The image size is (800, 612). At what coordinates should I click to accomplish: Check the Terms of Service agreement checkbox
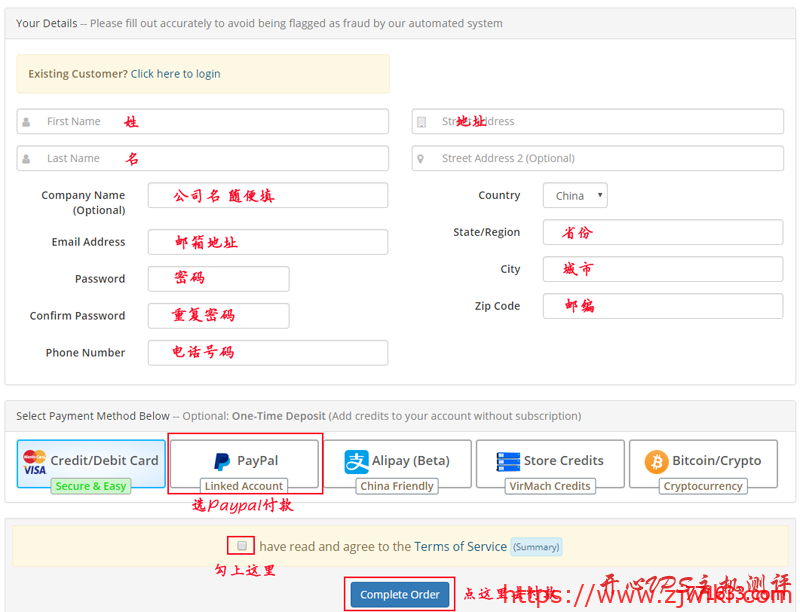click(242, 546)
